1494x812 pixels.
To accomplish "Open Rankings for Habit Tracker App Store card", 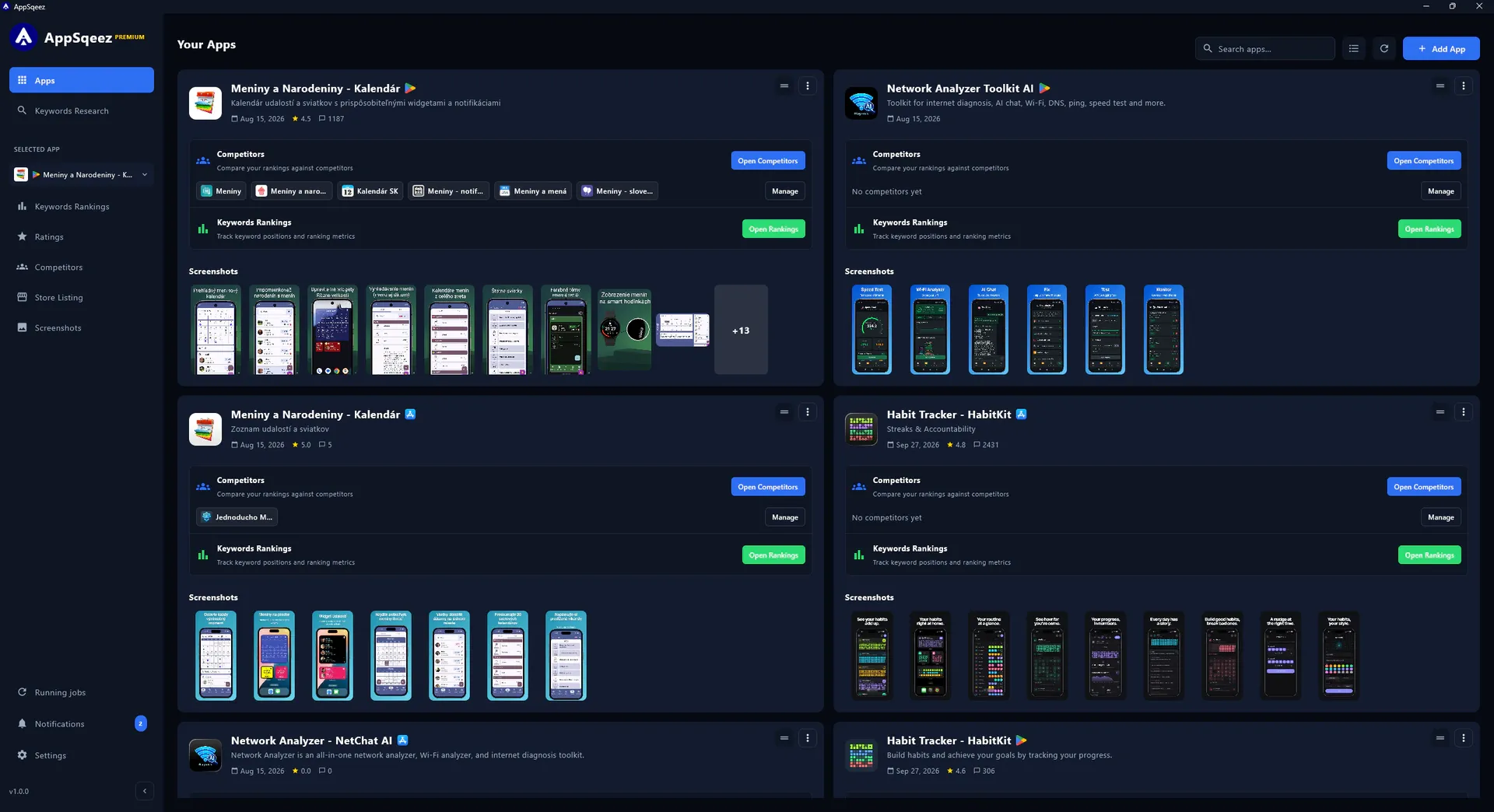I will pos(1429,555).
